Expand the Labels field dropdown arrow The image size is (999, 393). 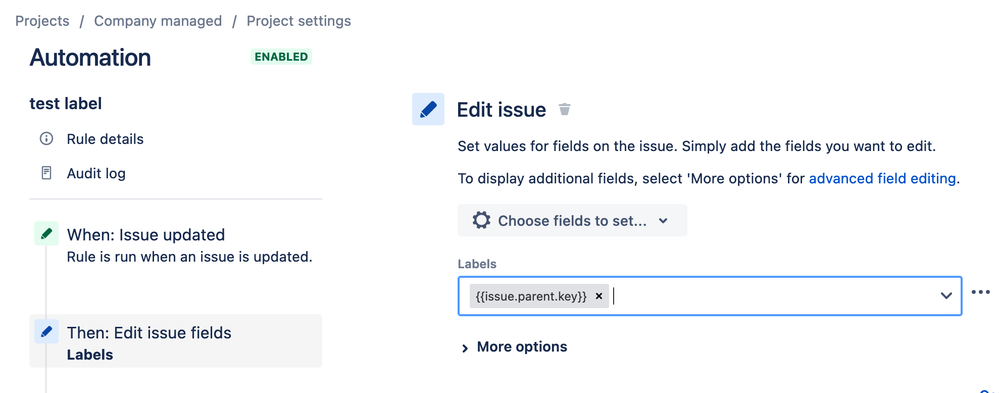[x=946, y=296]
